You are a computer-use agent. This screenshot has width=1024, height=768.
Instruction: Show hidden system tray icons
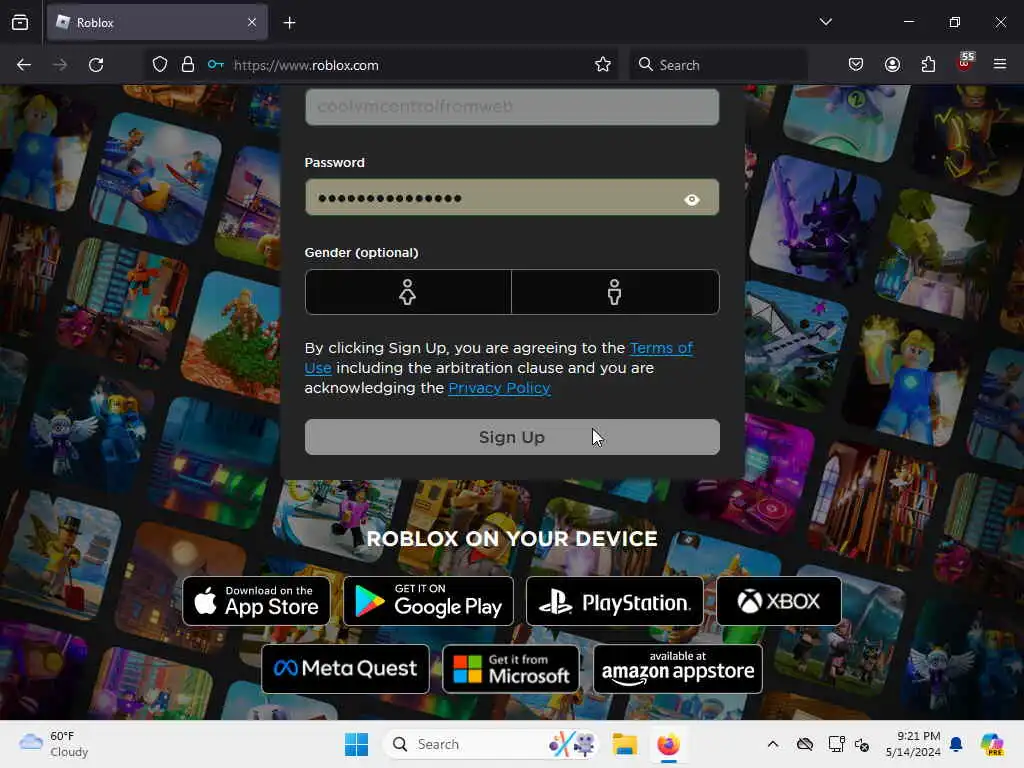tap(773, 744)
